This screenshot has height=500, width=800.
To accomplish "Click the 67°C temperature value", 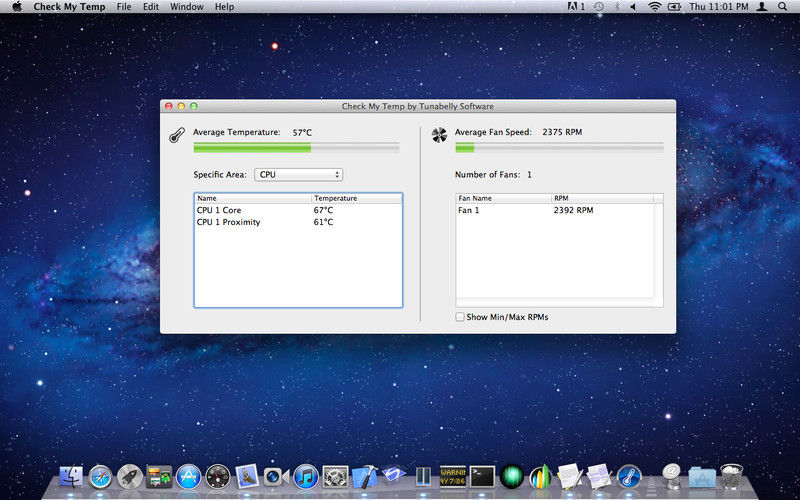I will tap(323, 210).
